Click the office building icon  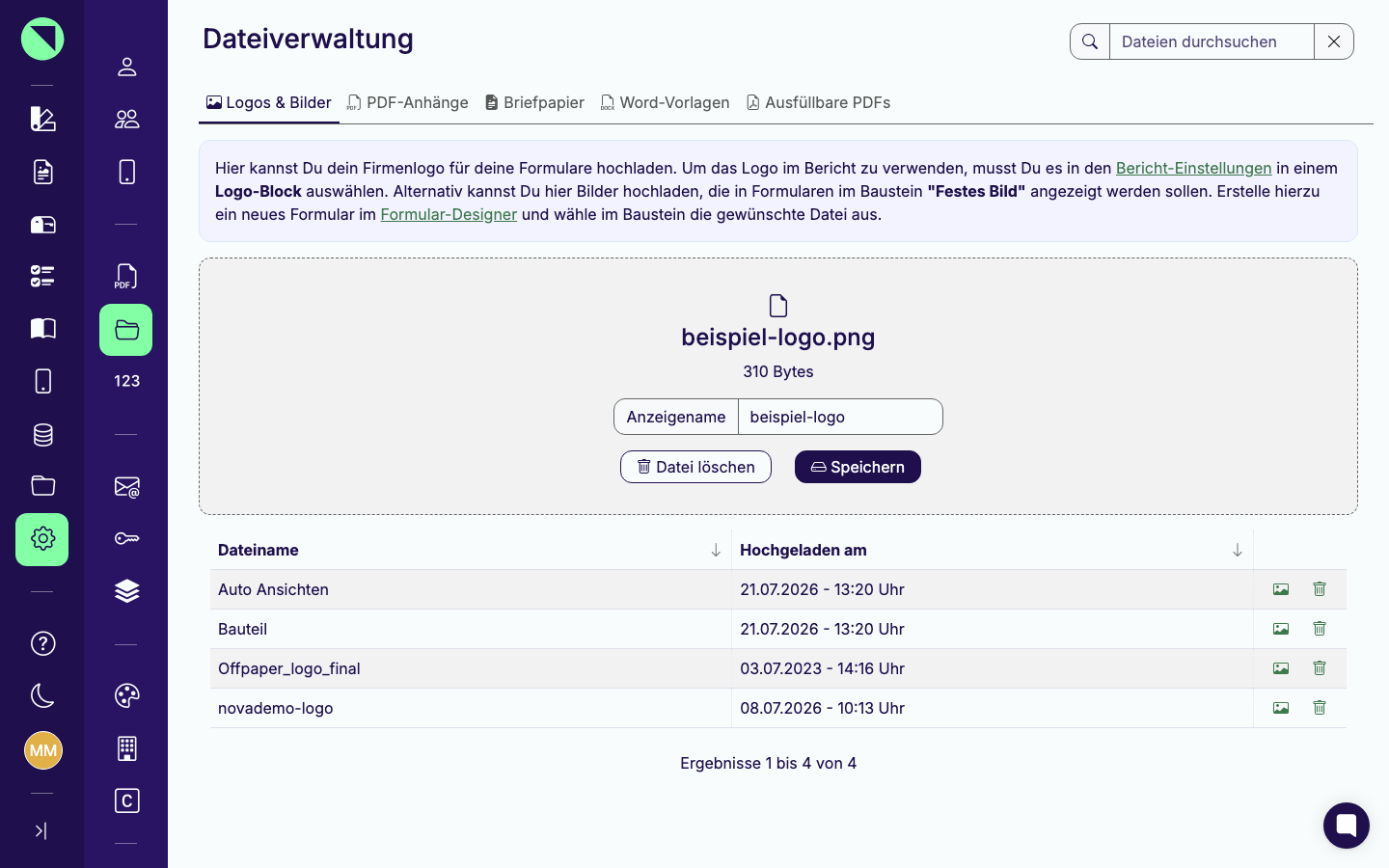[x=126, y=748]
